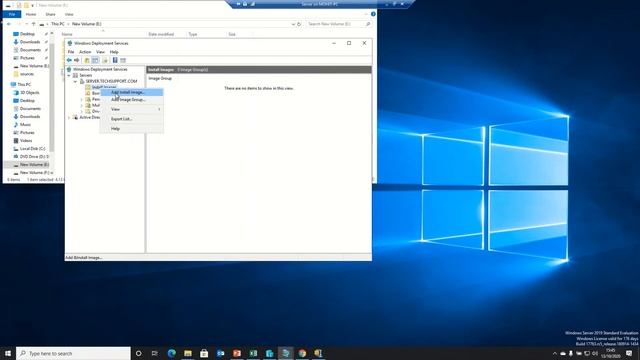Open the address bar history dropdown
The width and height of the screenshot is (640, 360).
(x=293, y=24)
